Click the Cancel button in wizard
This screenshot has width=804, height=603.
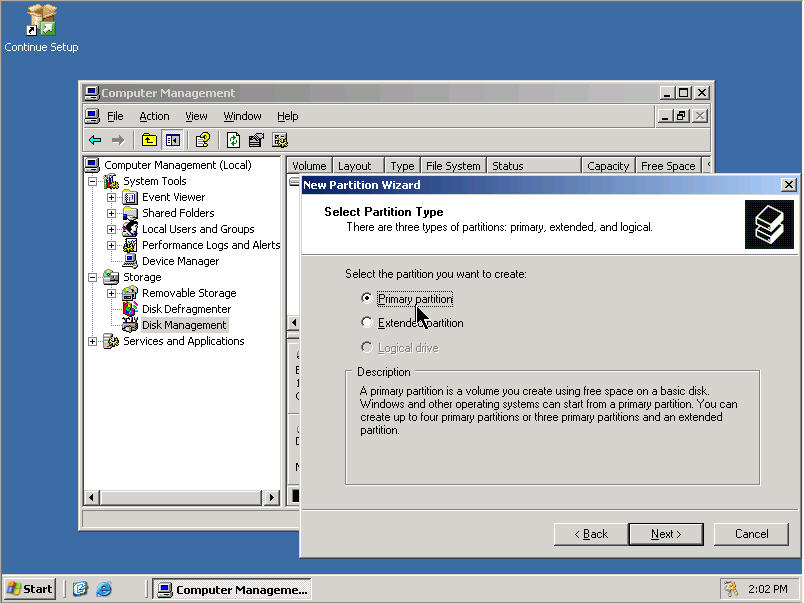click(751, 534)
